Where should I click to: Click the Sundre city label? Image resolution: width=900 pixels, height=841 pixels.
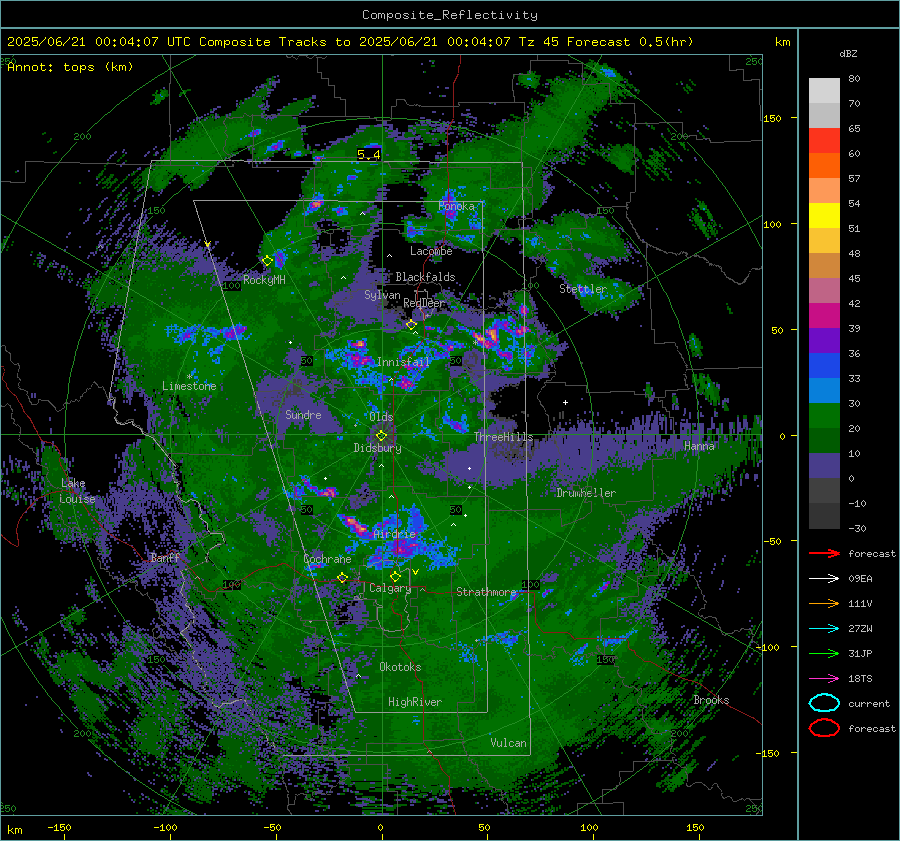[303, 414]
